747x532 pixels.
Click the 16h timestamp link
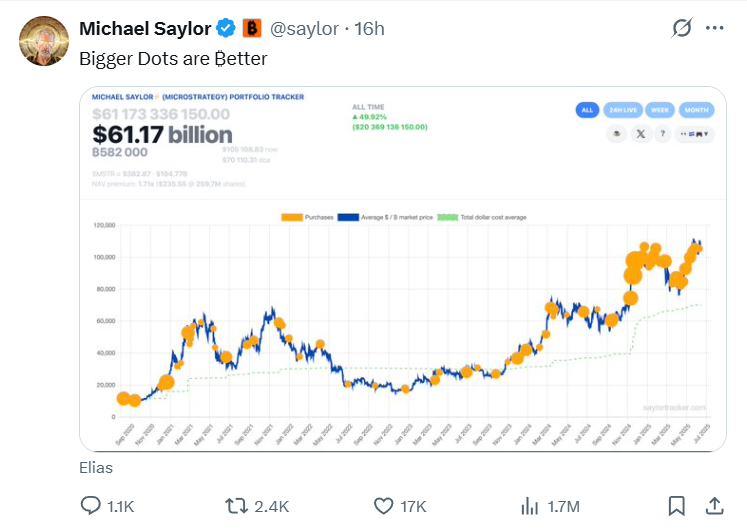pos(369,29)
